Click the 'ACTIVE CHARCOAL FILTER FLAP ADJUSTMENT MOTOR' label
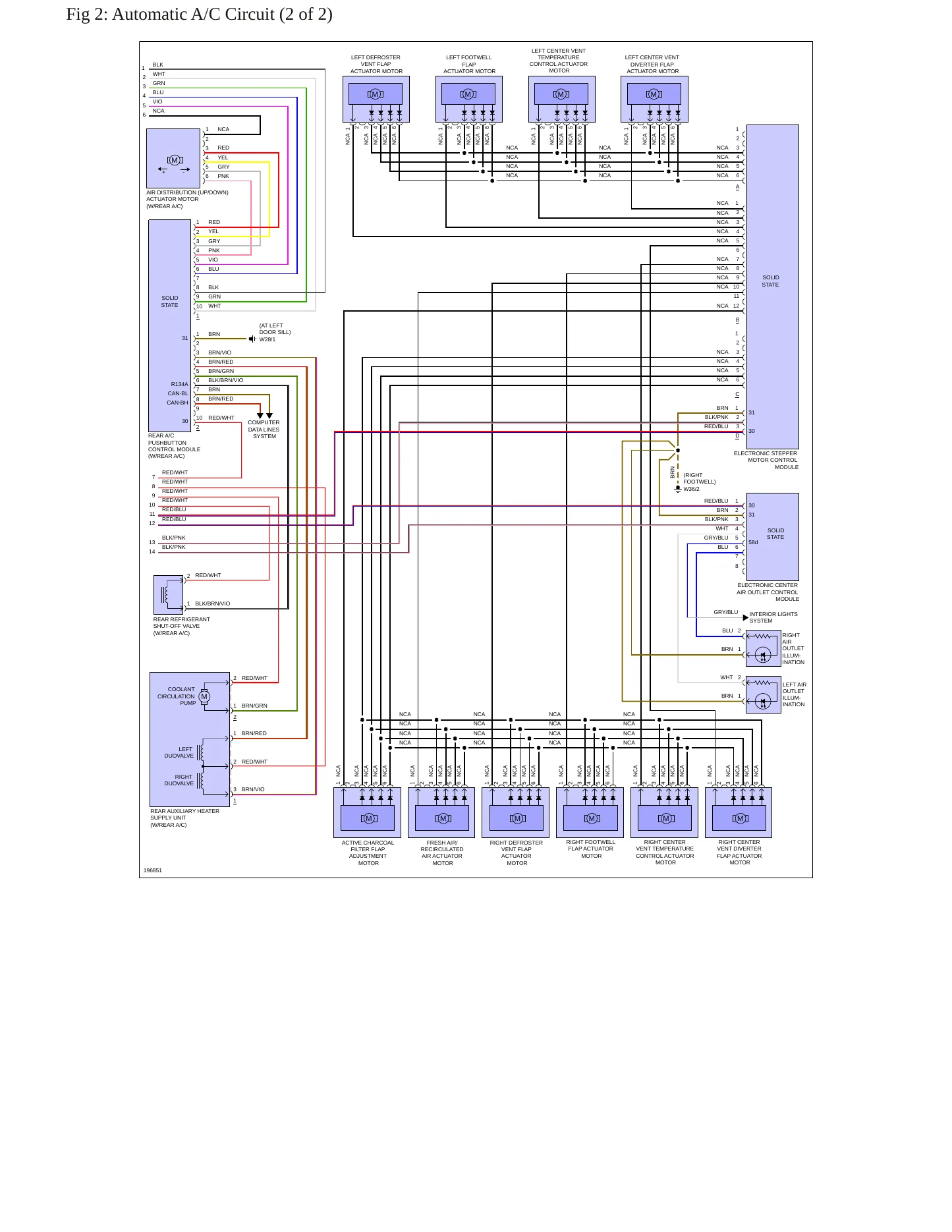The image size is (952, 1232). pyautogui.click(x=368, y=853)
